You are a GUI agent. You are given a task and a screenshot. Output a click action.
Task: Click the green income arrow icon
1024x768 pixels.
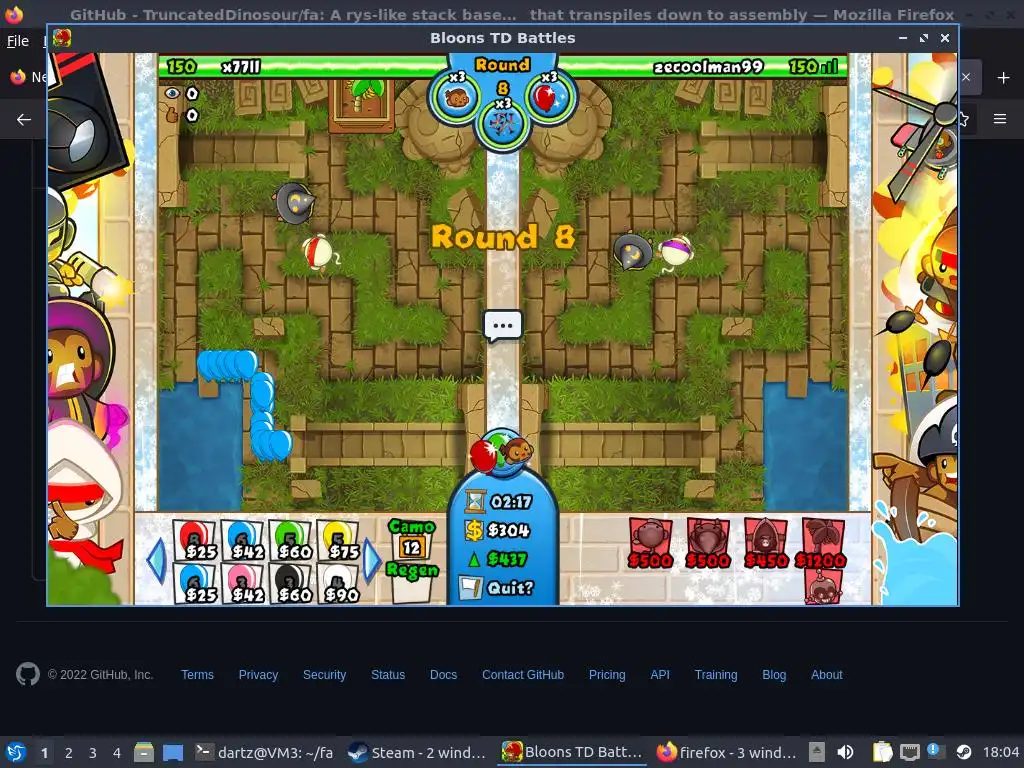pos(474,559)
